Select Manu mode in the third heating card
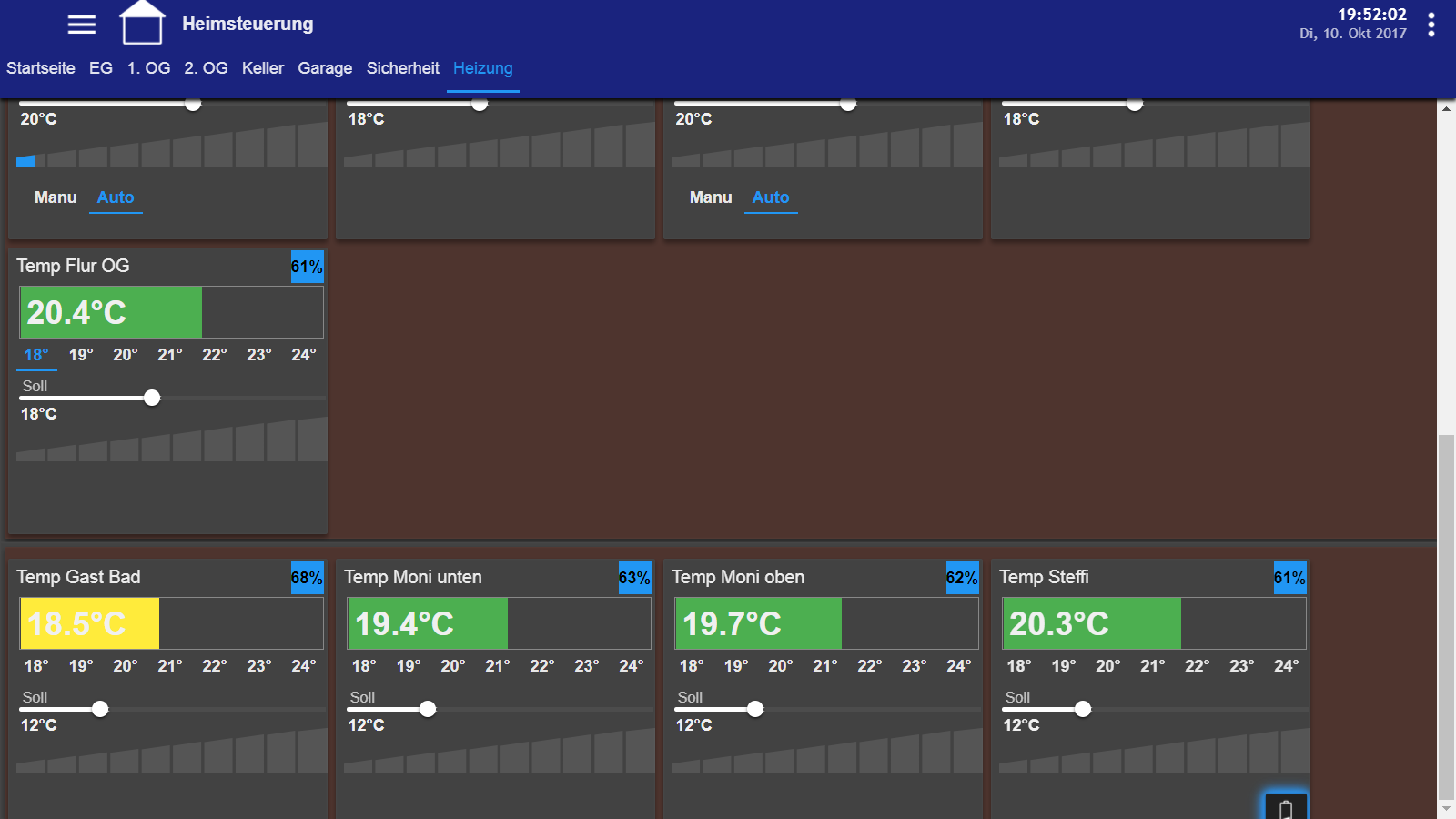The image size is (1456, 819). pos(711,197)
